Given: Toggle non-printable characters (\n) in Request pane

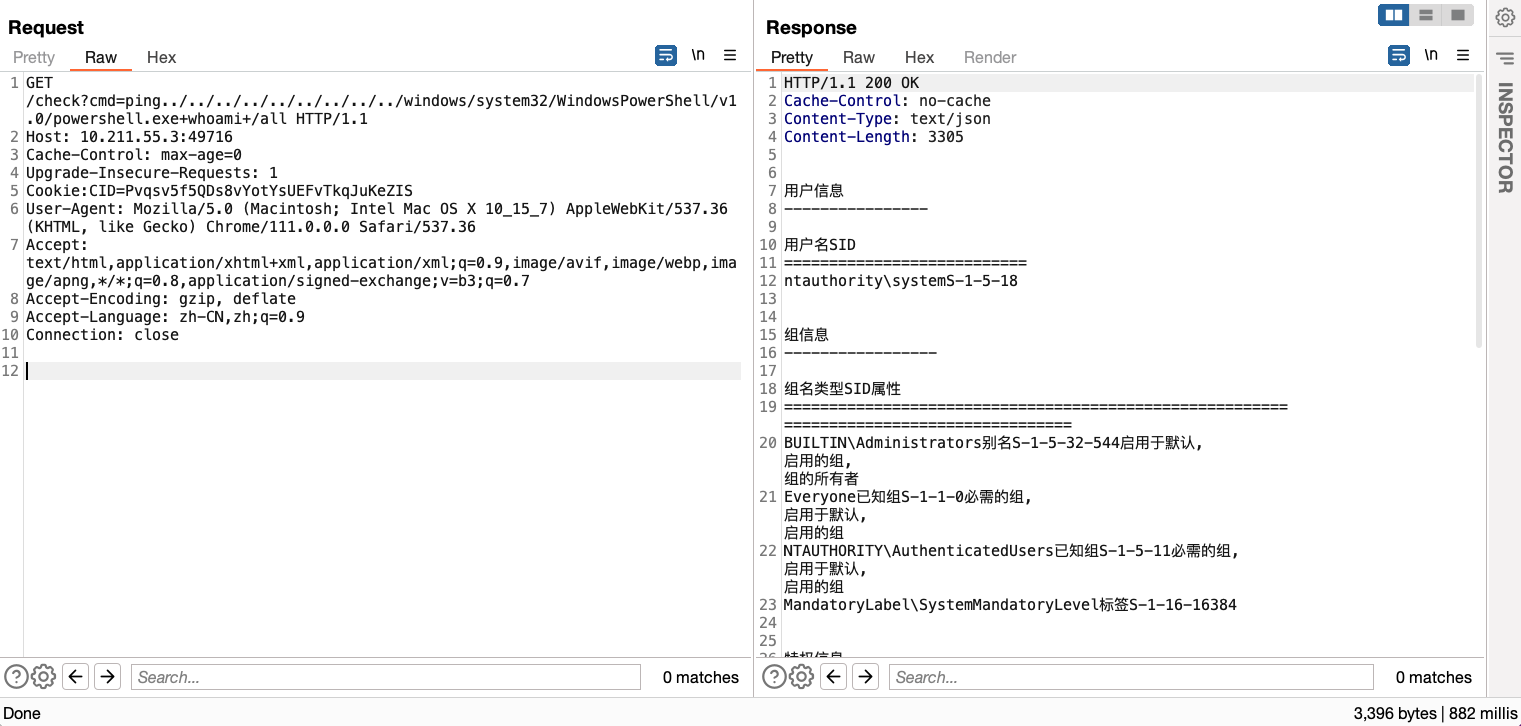Looking at the screenshot, I should point(698,56).
